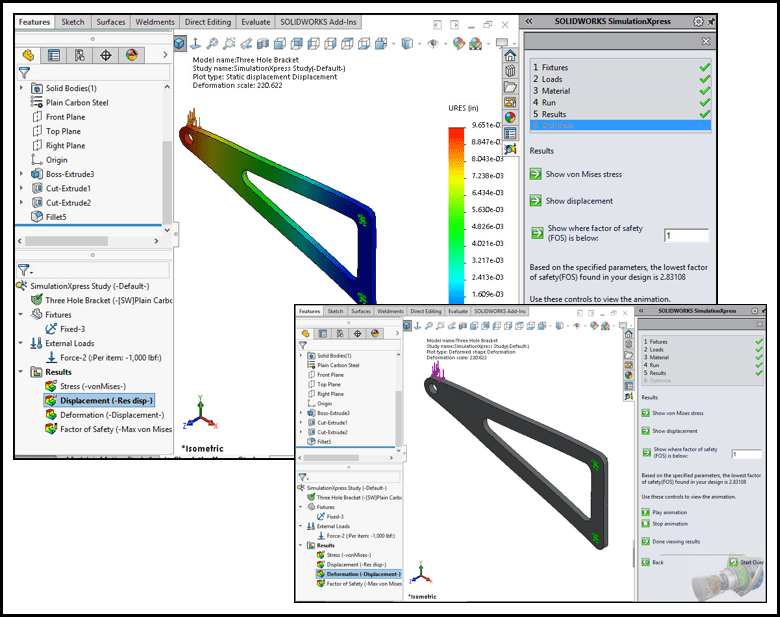The image size is (780, 617).
Task: Open ConfigurationManager tab in upper window
Action: click(80, 55)
